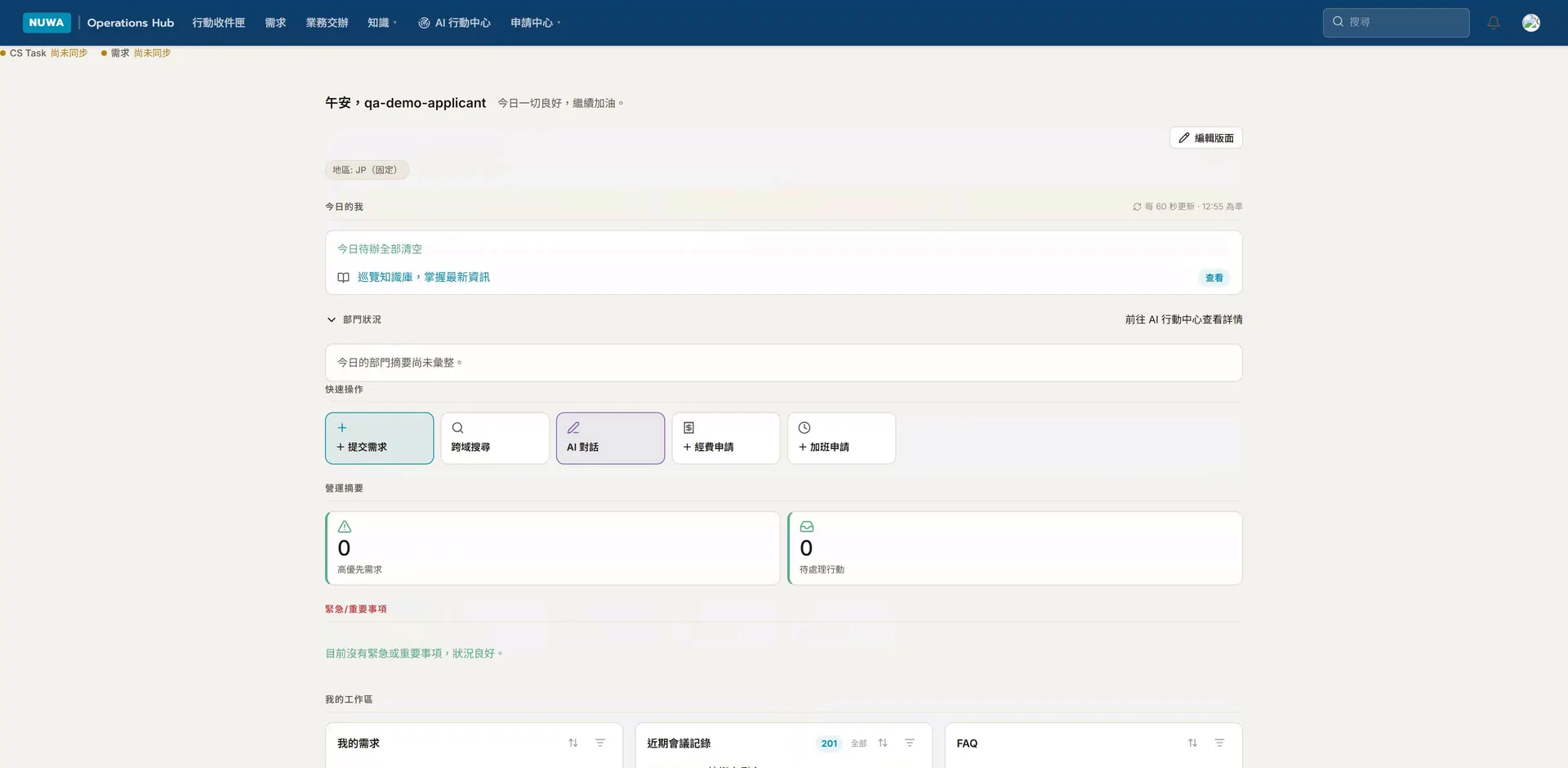The image size is (1568, 768).
Task: Click the notification bell icon
Action: [1494, 23]
